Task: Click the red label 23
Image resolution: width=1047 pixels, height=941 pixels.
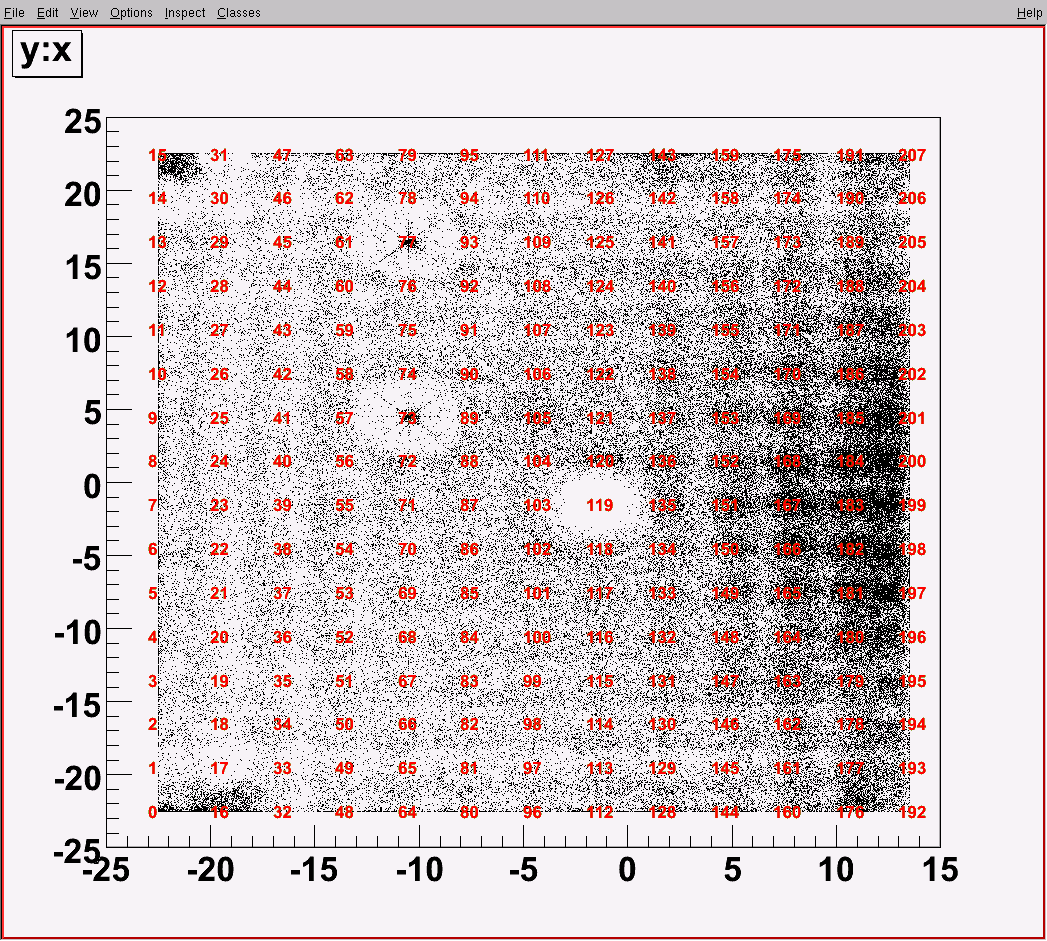Action: coord(219,506)
